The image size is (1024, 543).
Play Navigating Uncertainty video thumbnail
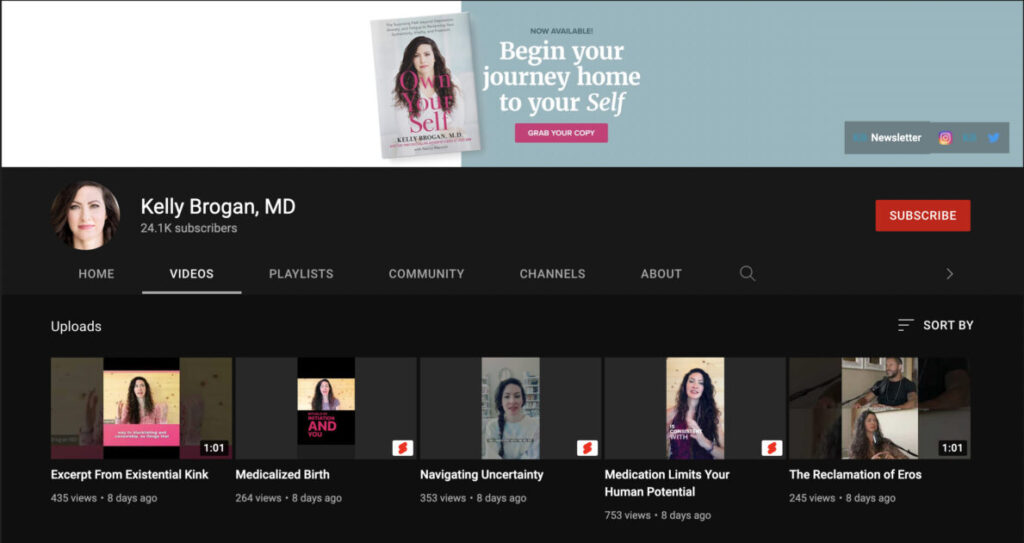[511, 408]
